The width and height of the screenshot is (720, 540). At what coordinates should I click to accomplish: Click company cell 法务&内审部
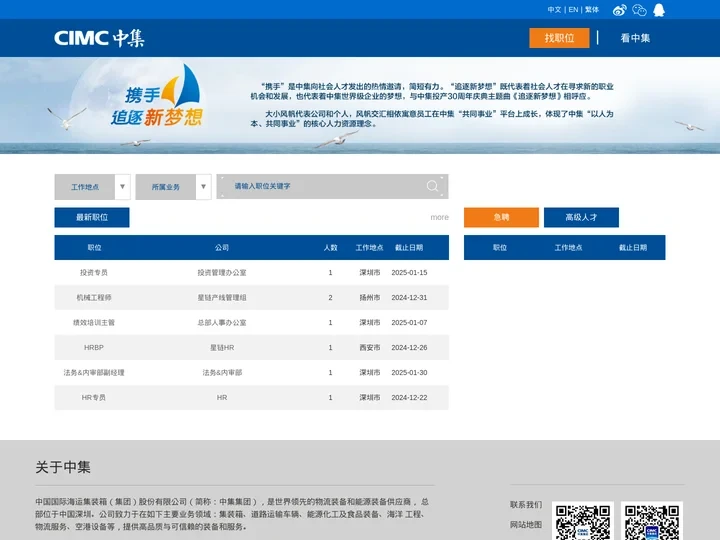click(222, 372)
